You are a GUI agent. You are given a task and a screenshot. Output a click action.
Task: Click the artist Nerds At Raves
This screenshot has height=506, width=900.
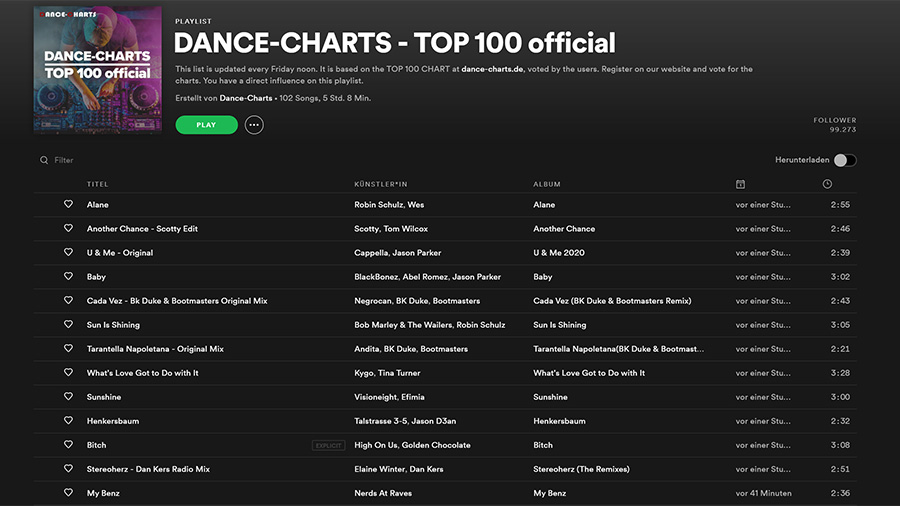(x=383, y=493)
